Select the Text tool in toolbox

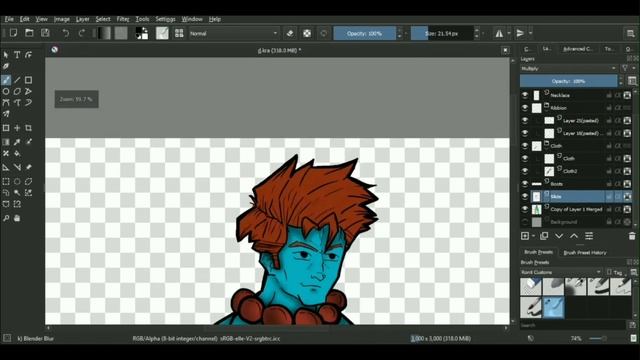pyautogui.click(x=17, y=55)
